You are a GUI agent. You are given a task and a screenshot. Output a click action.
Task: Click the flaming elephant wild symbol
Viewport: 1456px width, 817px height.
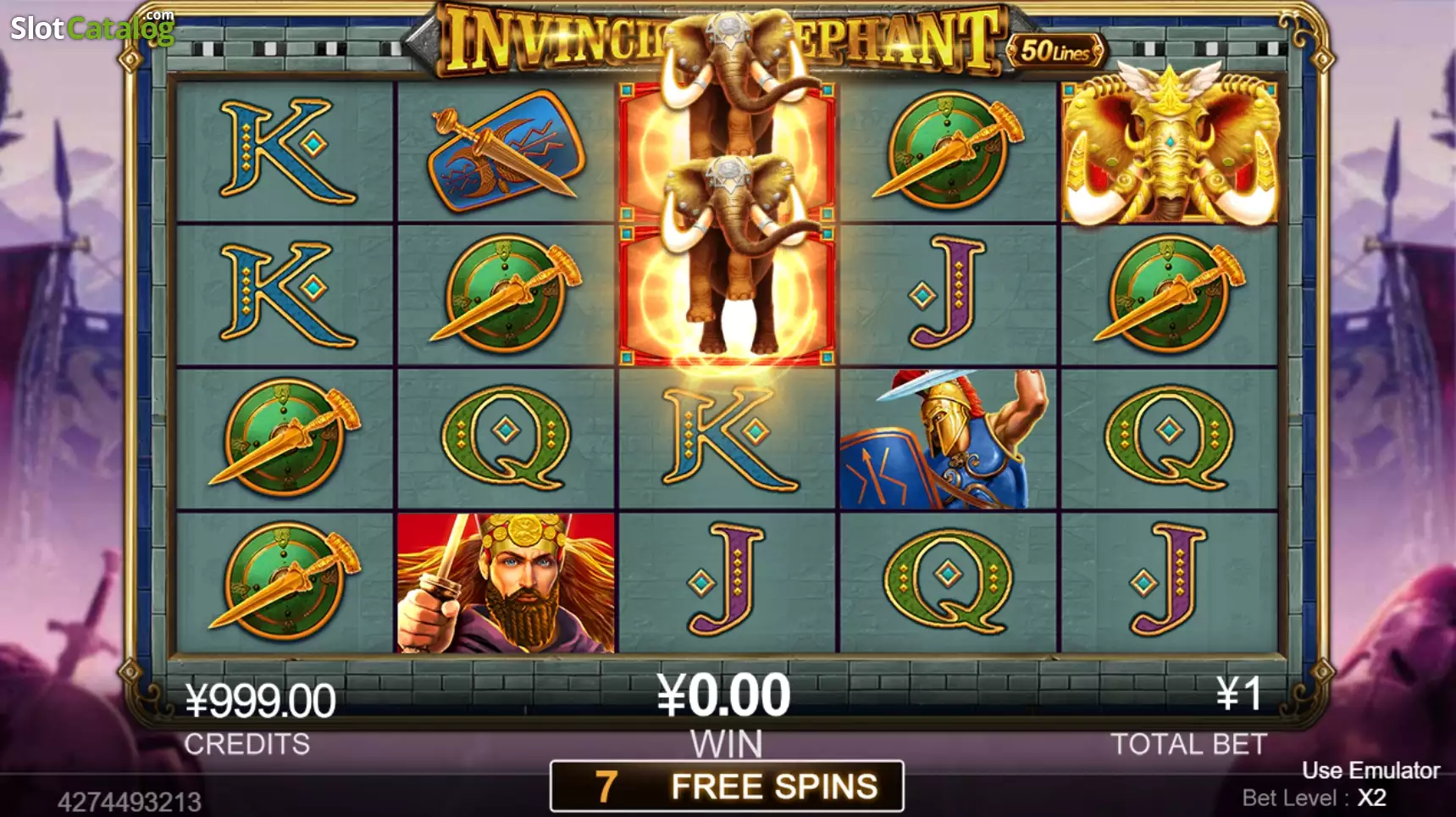click(728, 225)
